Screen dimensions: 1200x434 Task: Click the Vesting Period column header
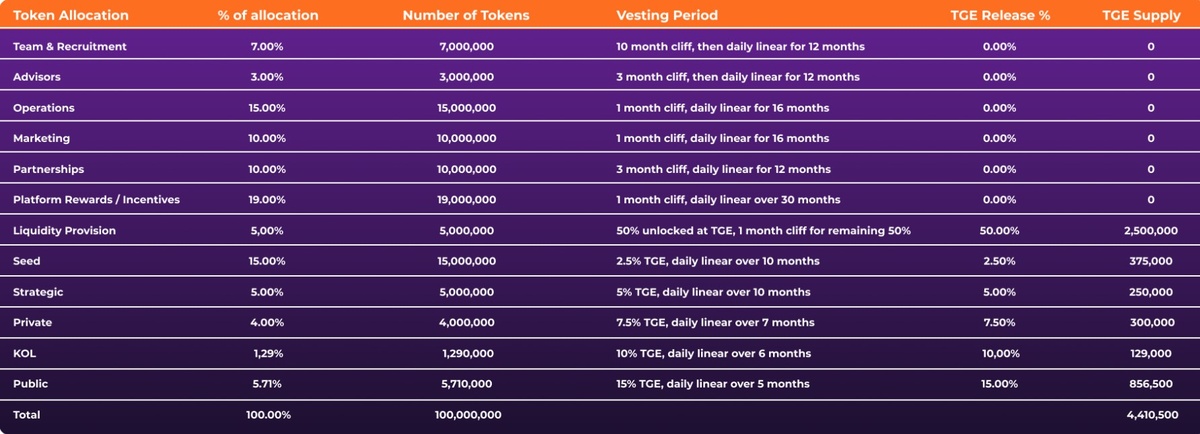[x=667, y=16]
